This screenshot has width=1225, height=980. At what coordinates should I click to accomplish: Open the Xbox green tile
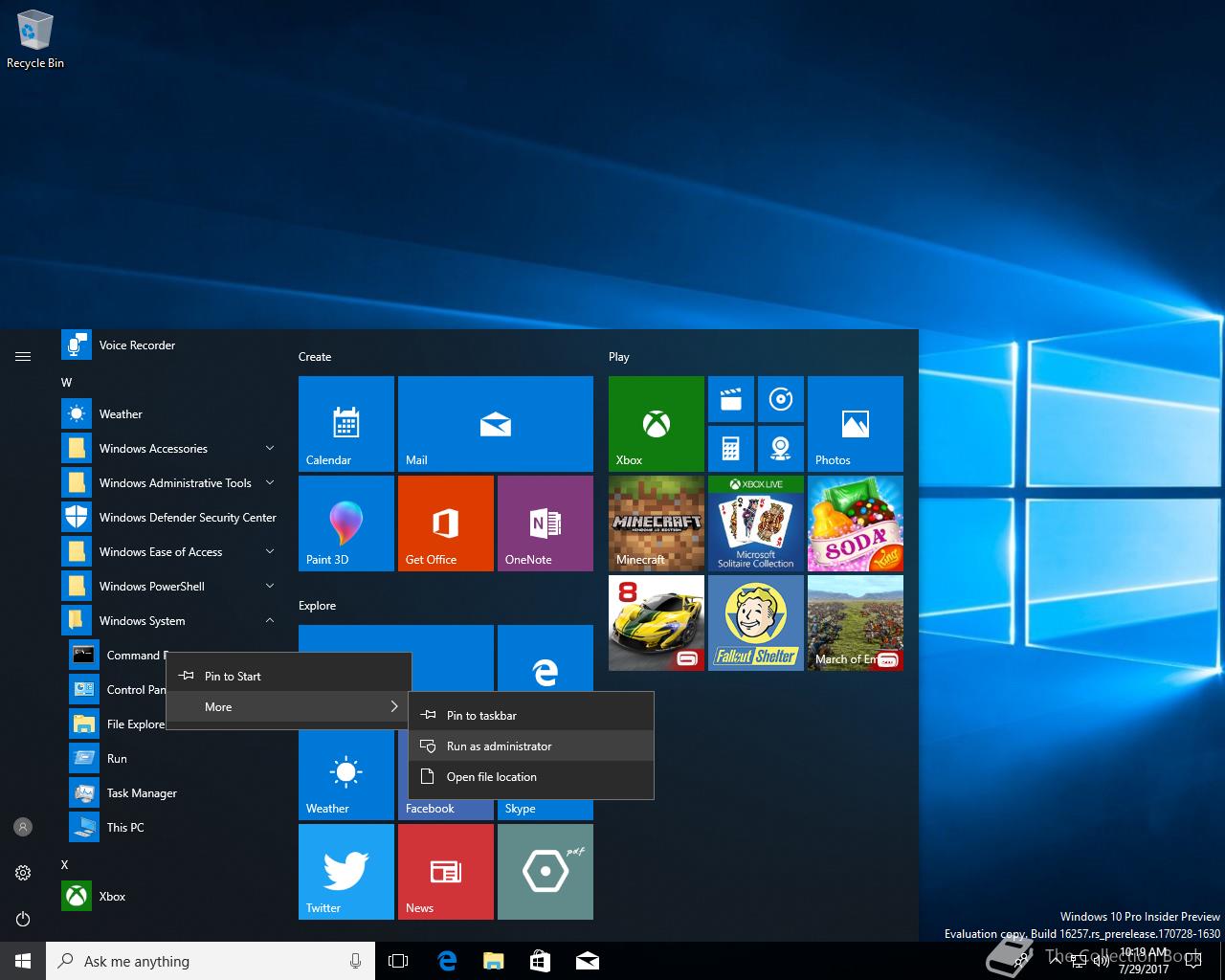657,424
